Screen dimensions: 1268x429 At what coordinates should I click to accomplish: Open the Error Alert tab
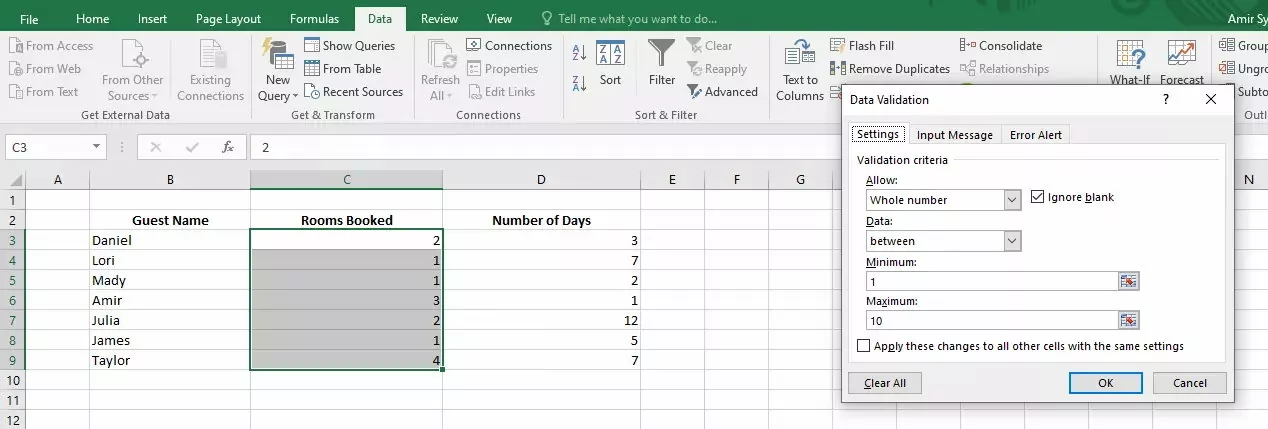point(1036,135)
